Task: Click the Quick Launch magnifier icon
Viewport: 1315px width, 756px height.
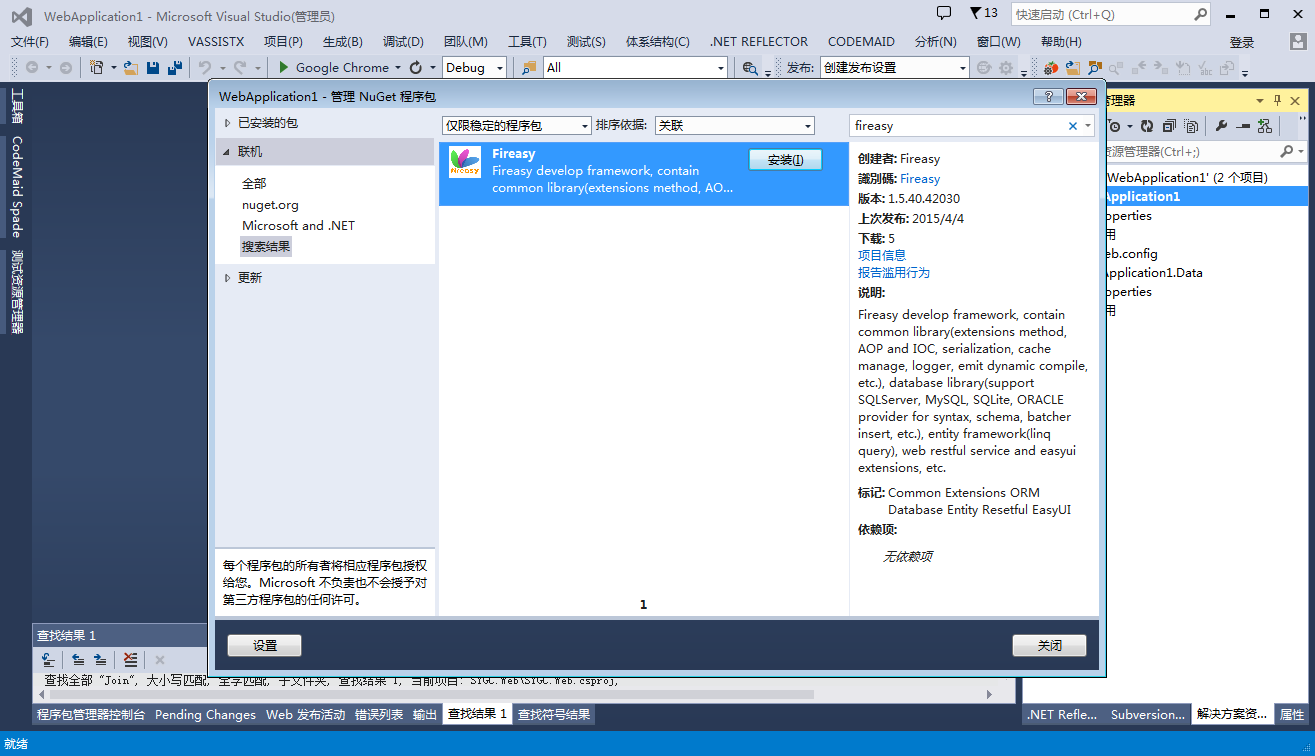Action: (x=1200, y=14)
